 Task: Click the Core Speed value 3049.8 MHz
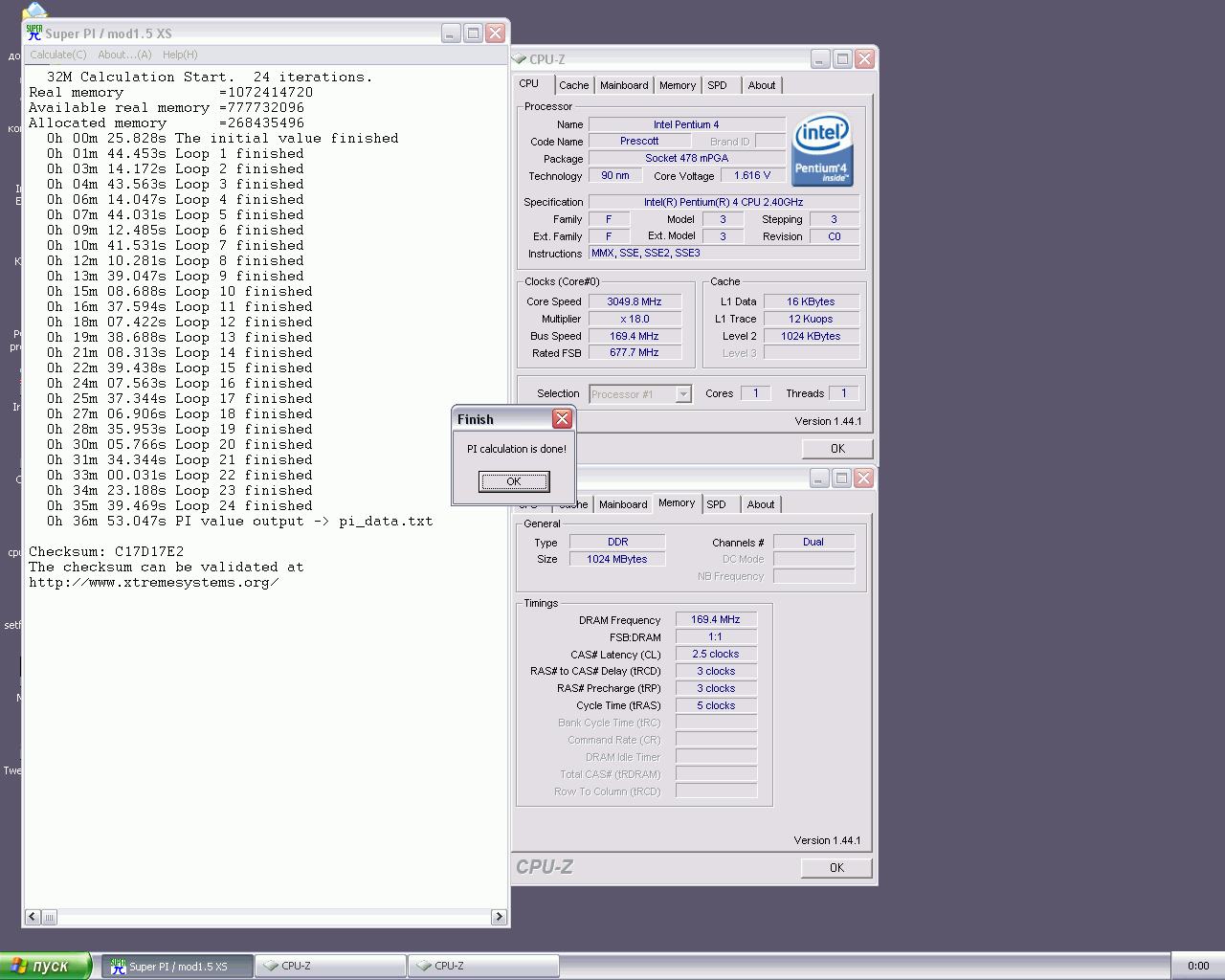(635, 301)
